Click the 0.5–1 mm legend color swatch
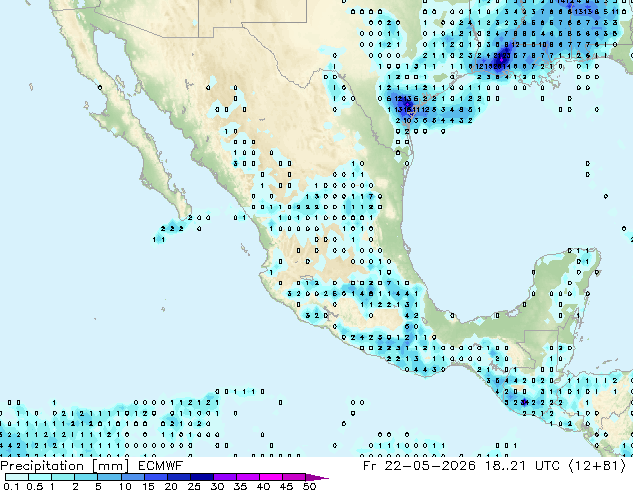The height and width of the screenshot is (490, 634). pyautogui.click(x=40, y=477)
